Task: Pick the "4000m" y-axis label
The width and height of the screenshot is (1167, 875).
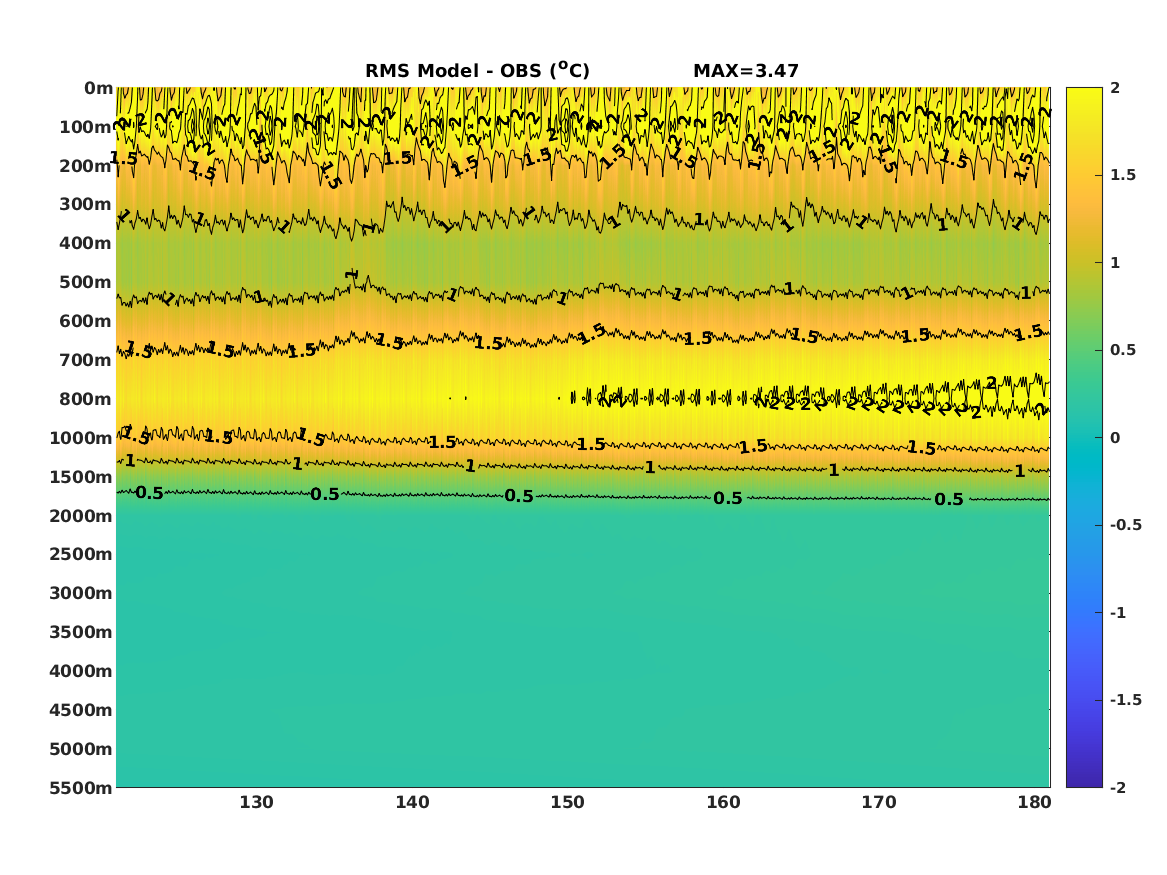Action: coord(81,671)
